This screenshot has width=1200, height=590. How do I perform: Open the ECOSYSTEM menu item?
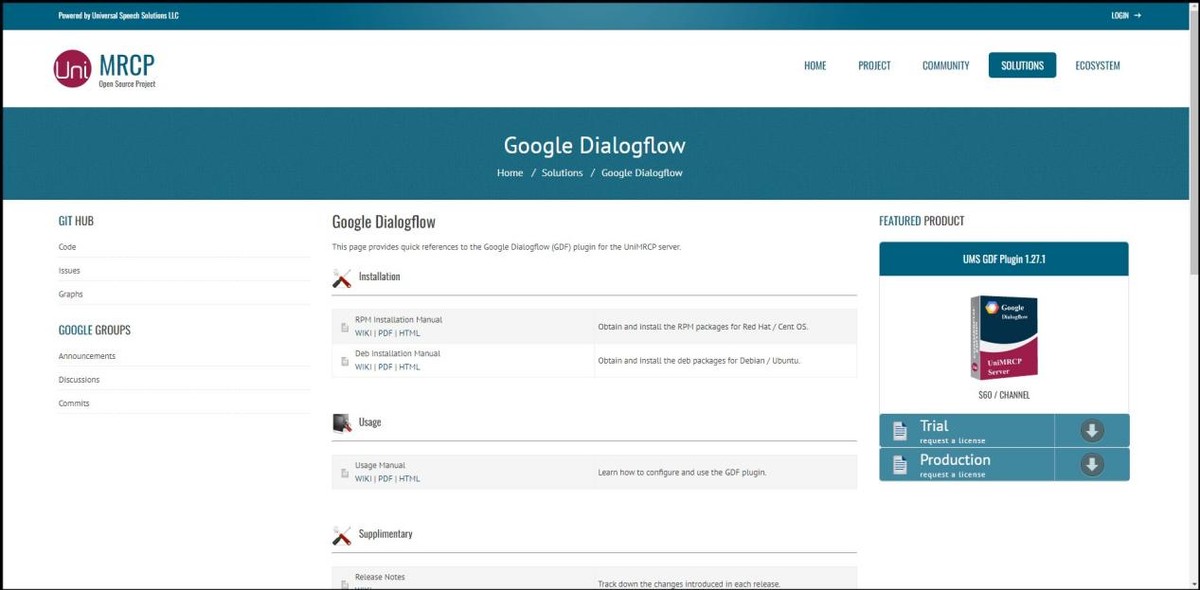click(1098, 66)
